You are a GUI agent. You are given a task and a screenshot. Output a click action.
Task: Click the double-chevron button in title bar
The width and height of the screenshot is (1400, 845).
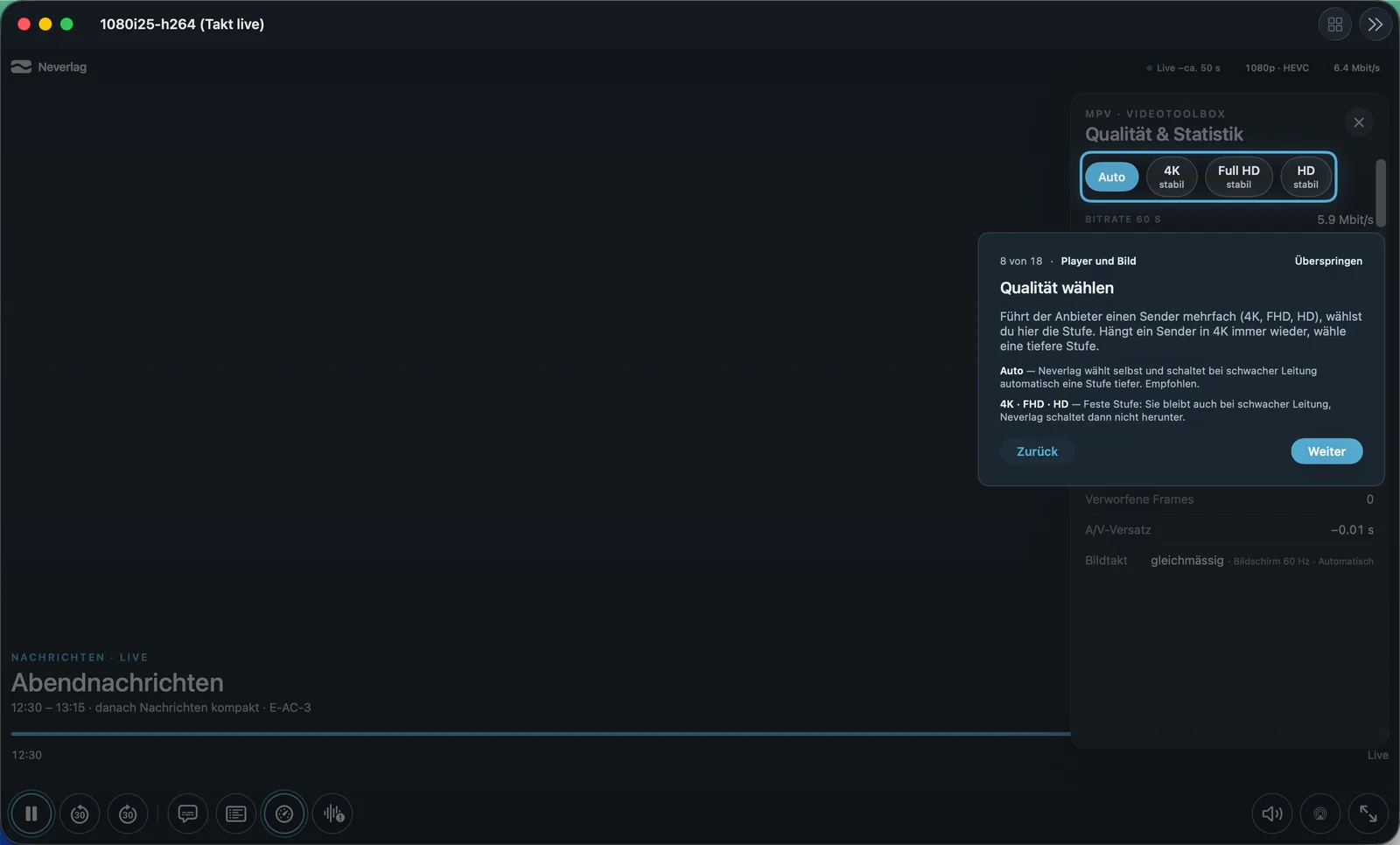click(x=1375, y=24)
